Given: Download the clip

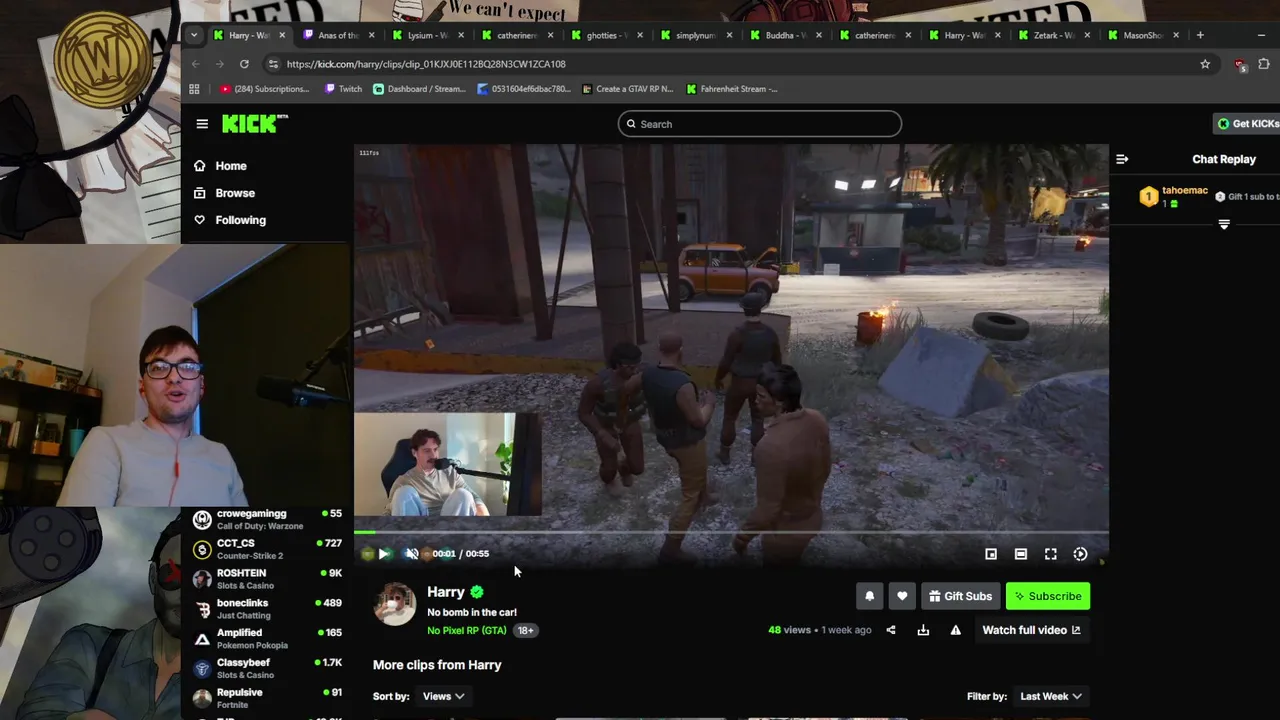Looking at the screenshot, I should (x=923, y=630).
